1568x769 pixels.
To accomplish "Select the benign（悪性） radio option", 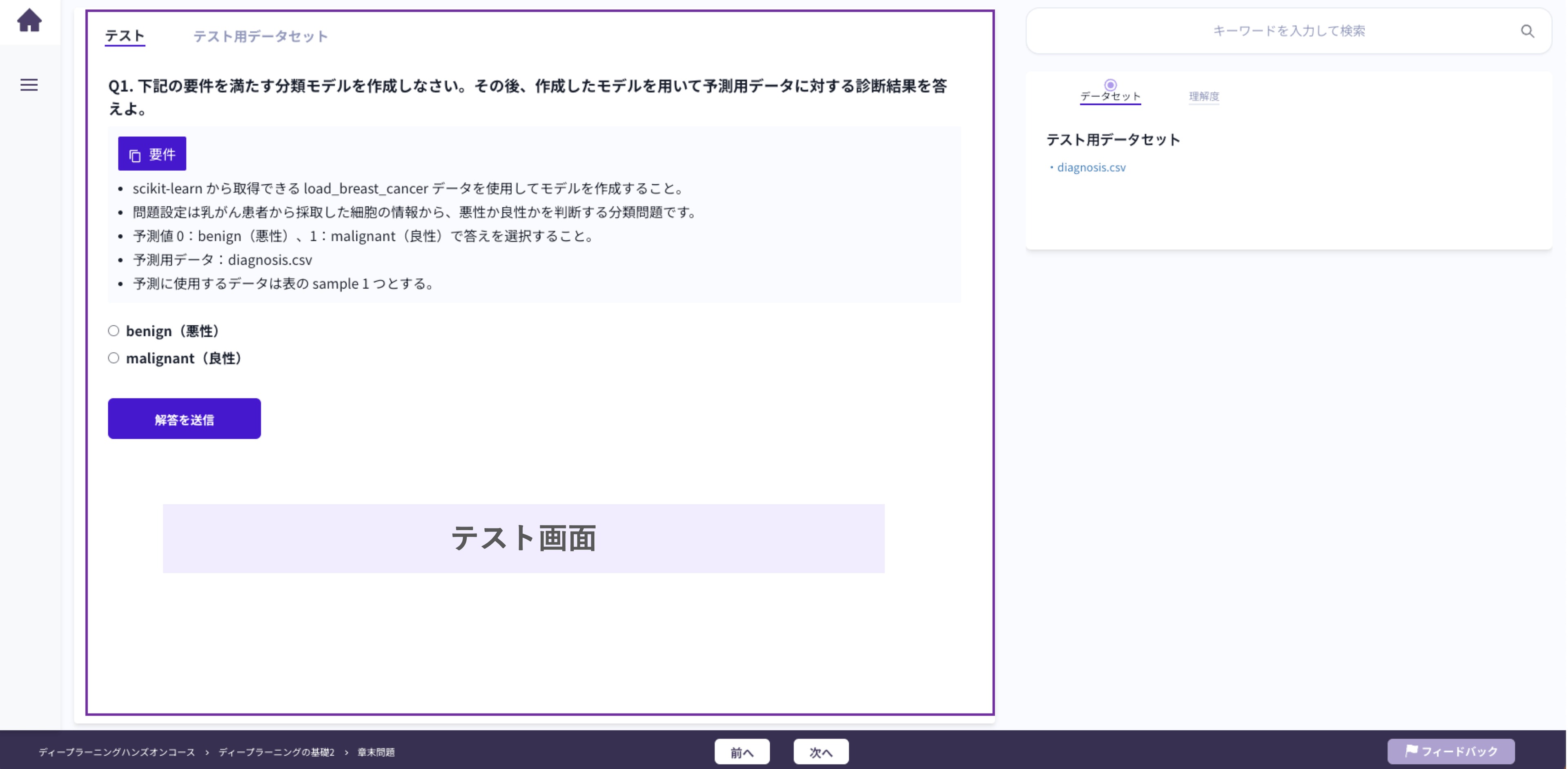I will tap(114, 331).
